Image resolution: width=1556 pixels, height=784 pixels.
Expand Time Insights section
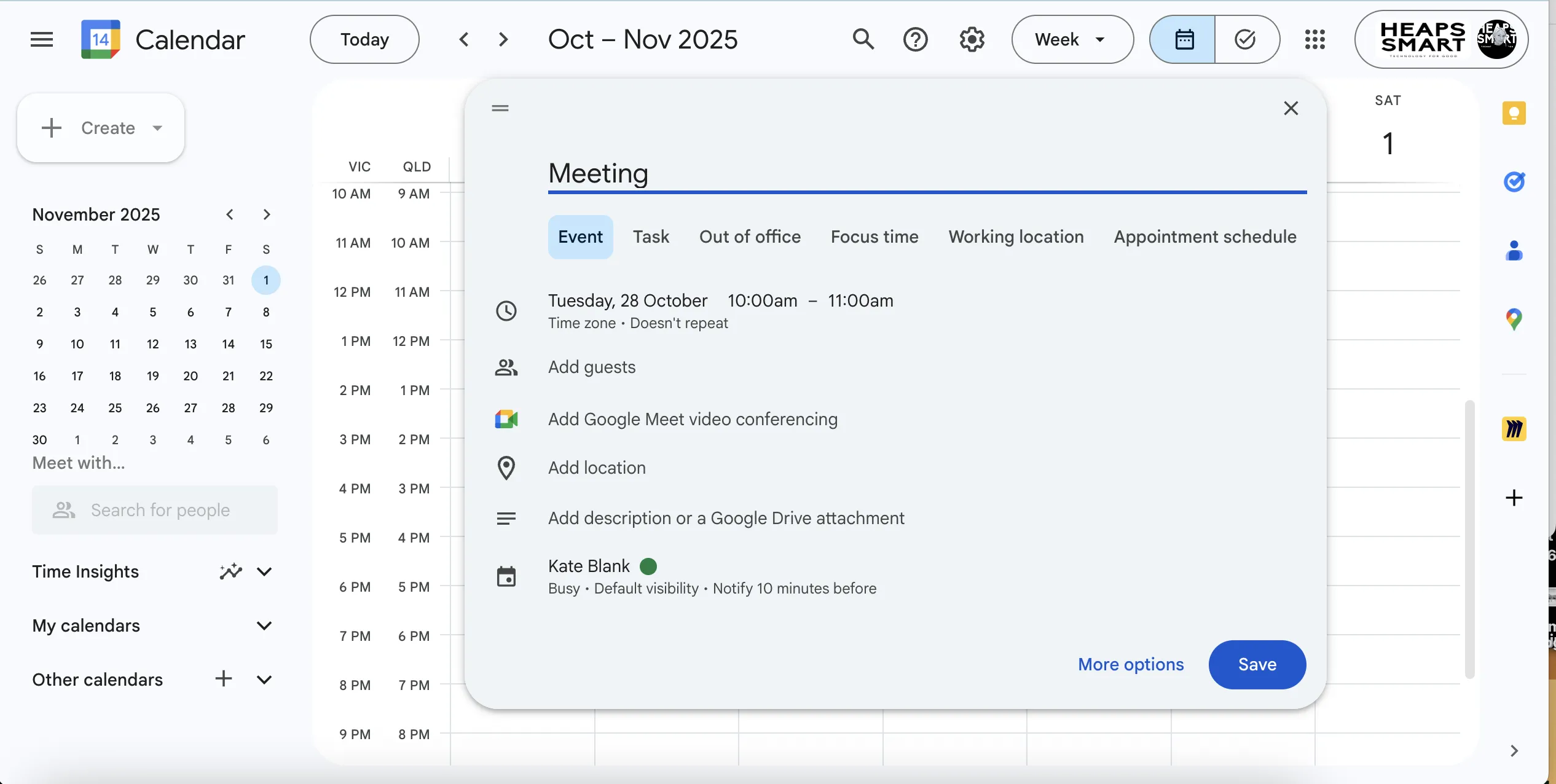264,571
